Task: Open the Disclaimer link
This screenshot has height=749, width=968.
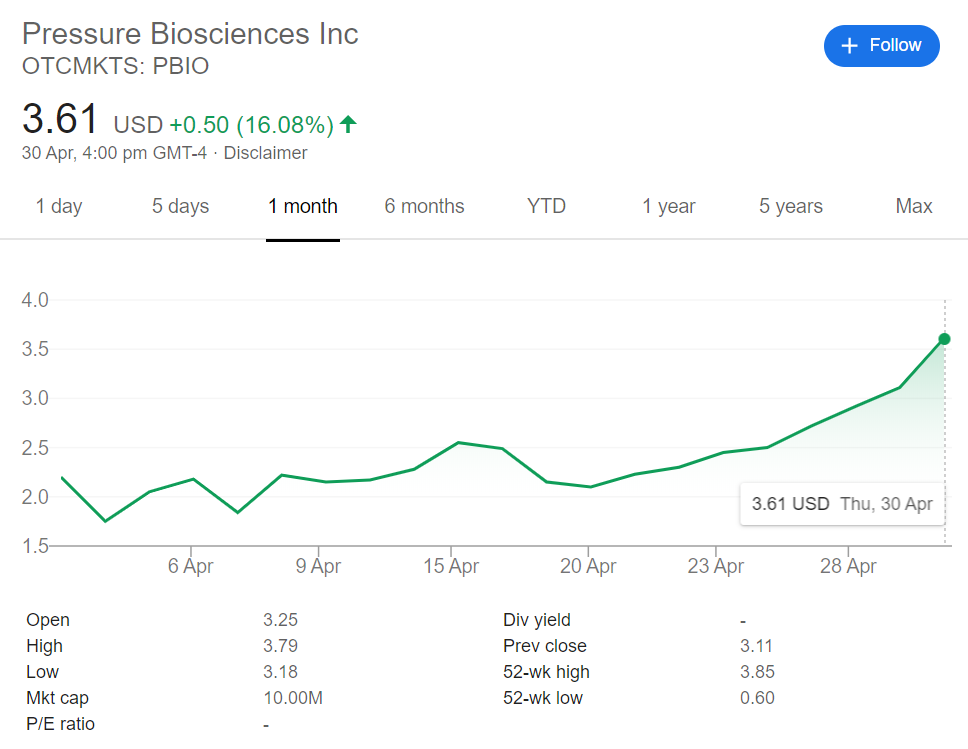Action: tap(265, 153)
